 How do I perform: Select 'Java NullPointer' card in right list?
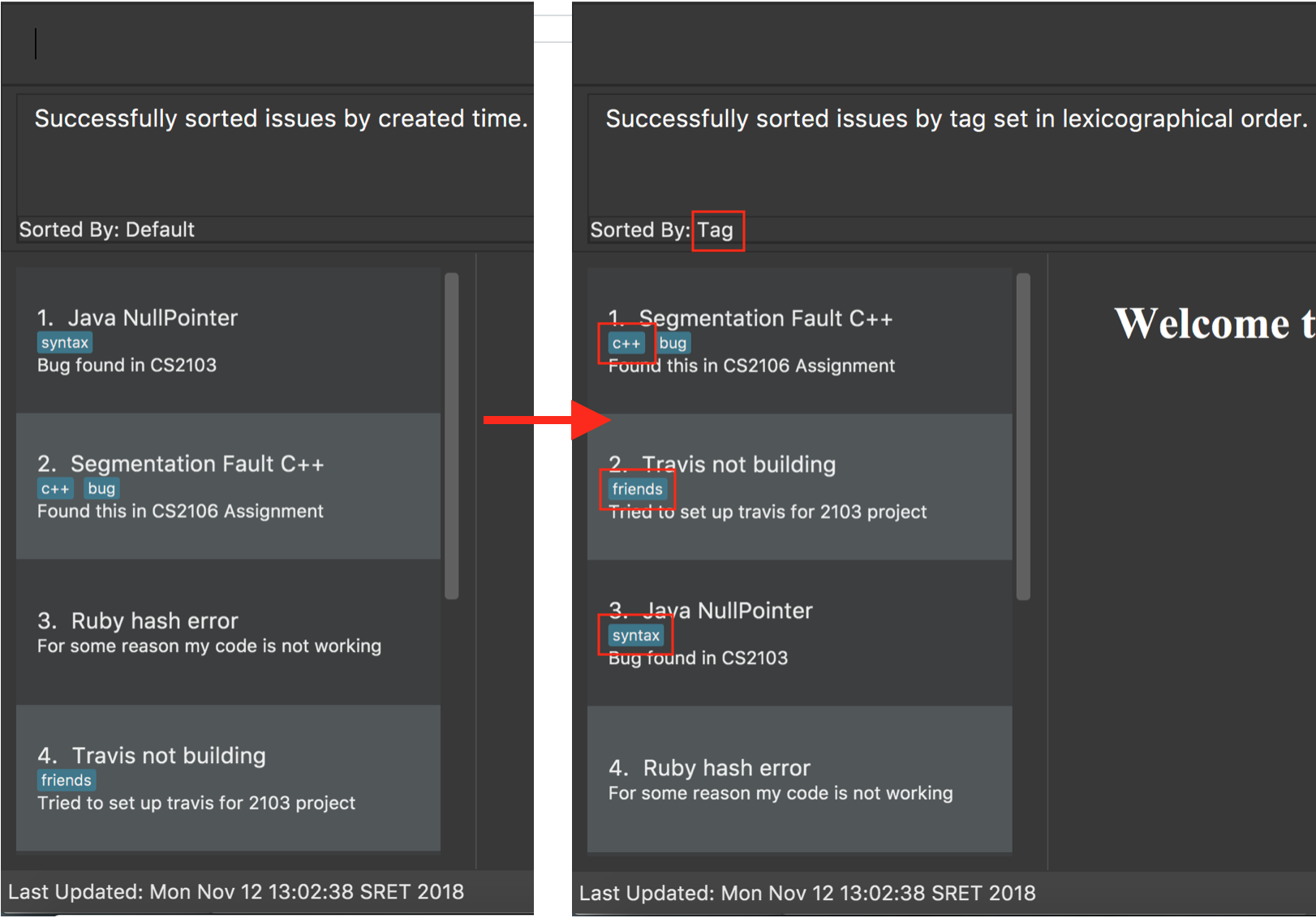[x=800, y=633]
